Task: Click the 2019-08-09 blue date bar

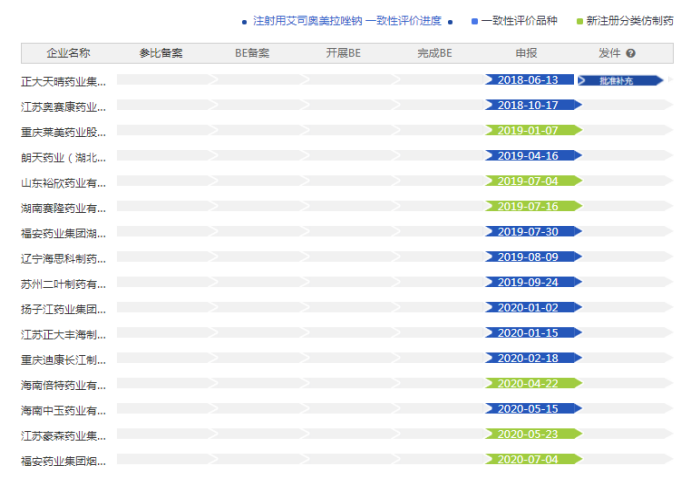Action: point(530,257)
